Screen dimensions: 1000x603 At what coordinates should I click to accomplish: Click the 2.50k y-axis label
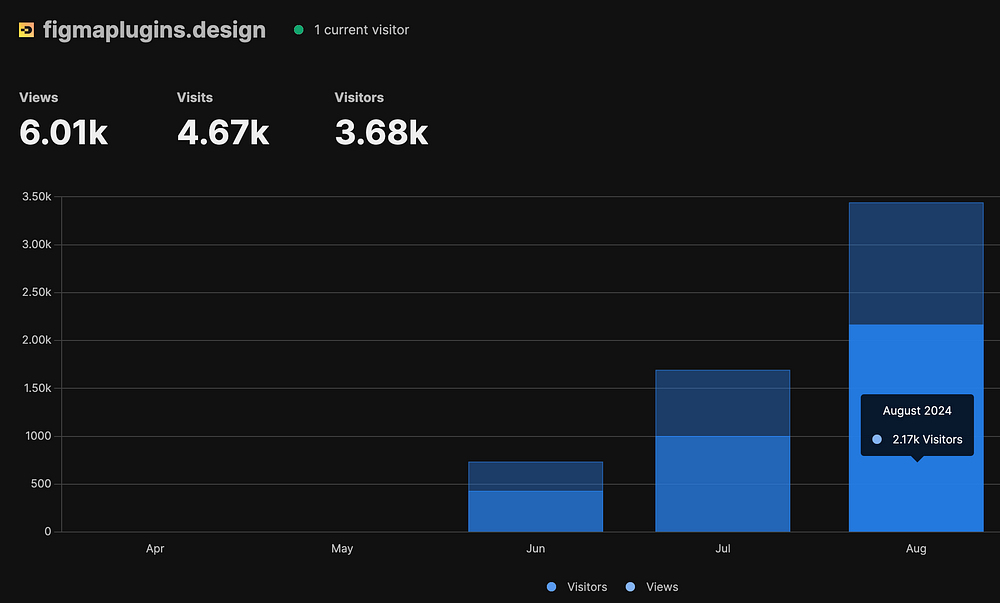[x=37, y=292]
